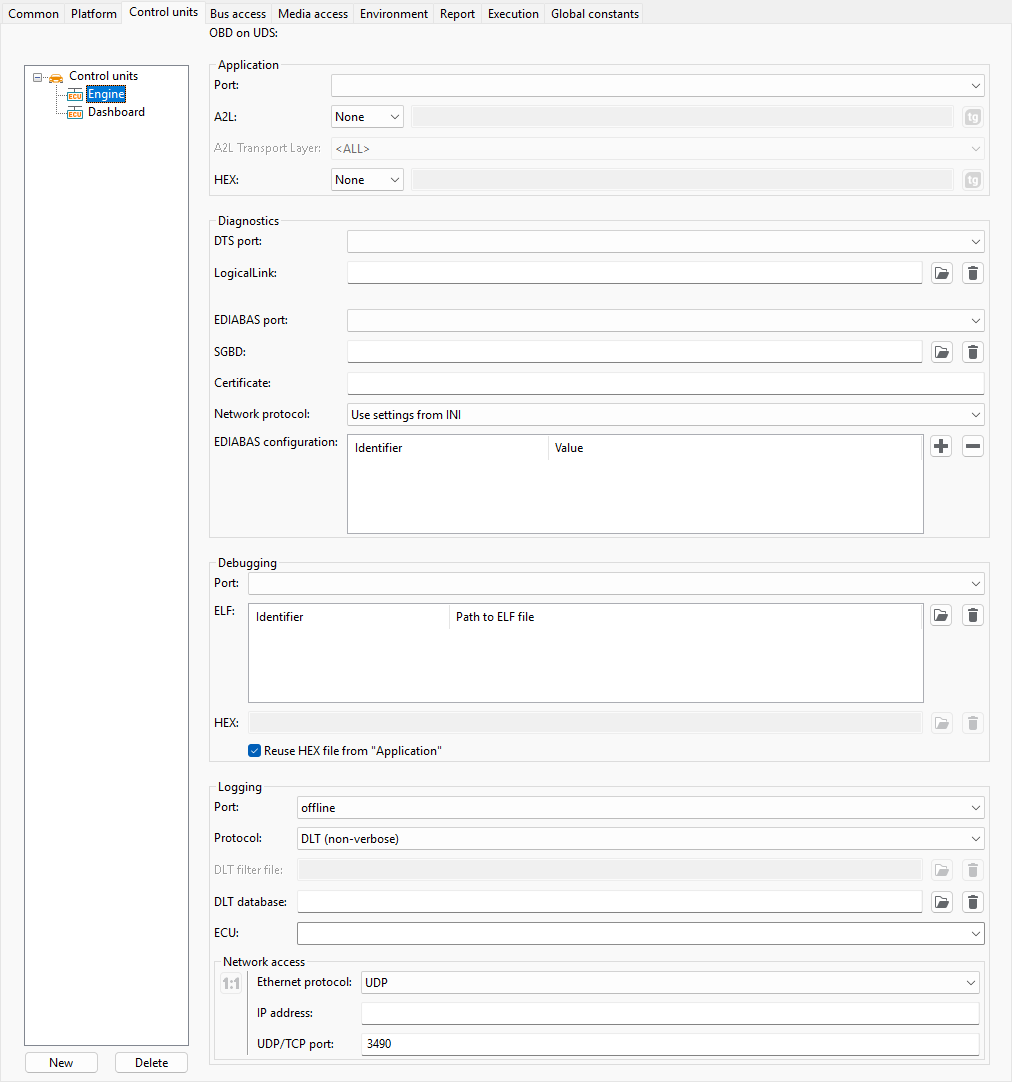Open the Global constants tab
Viewport: 1012px width, 1082px height.
(595, 14)
